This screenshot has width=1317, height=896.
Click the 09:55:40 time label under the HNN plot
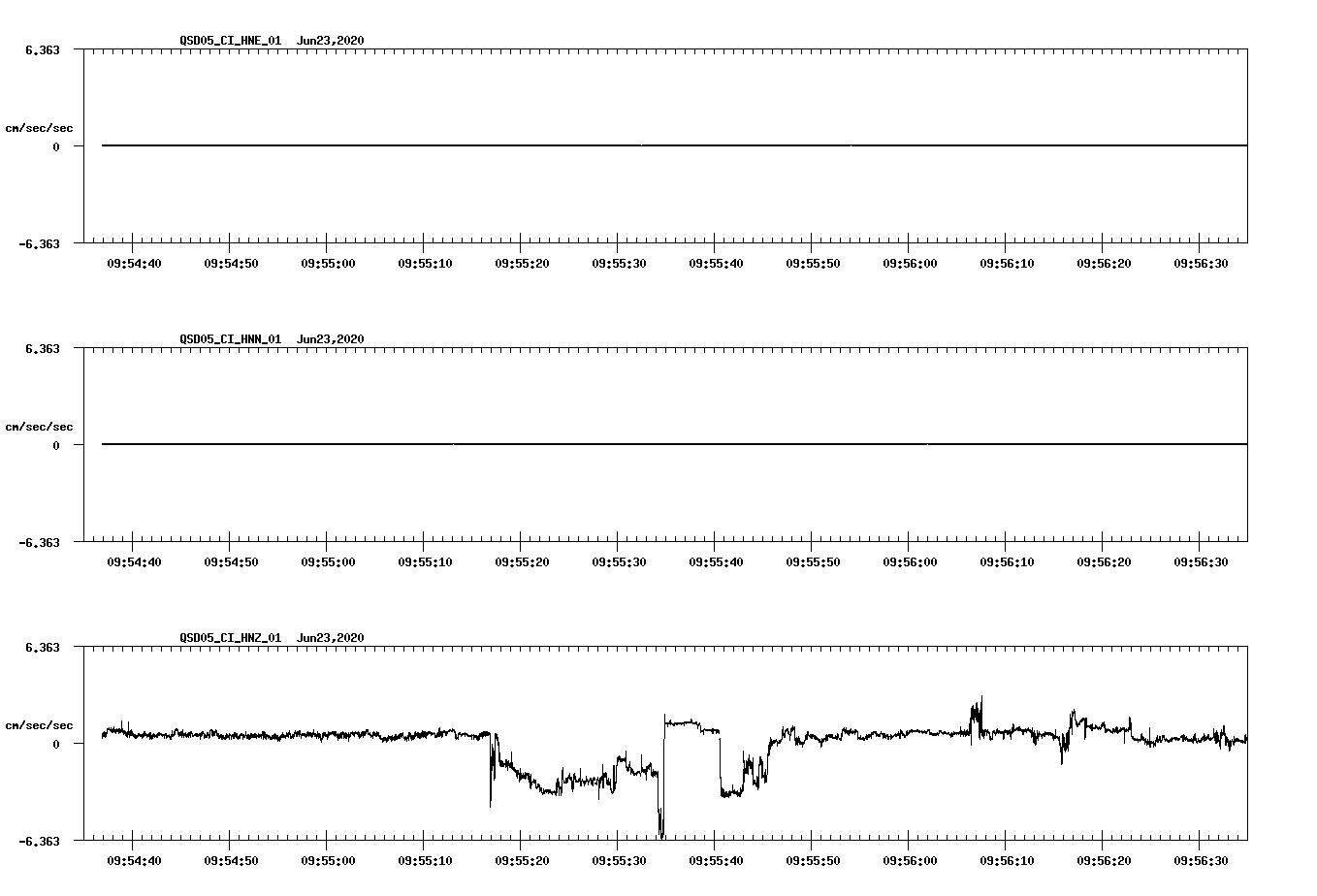716,562
